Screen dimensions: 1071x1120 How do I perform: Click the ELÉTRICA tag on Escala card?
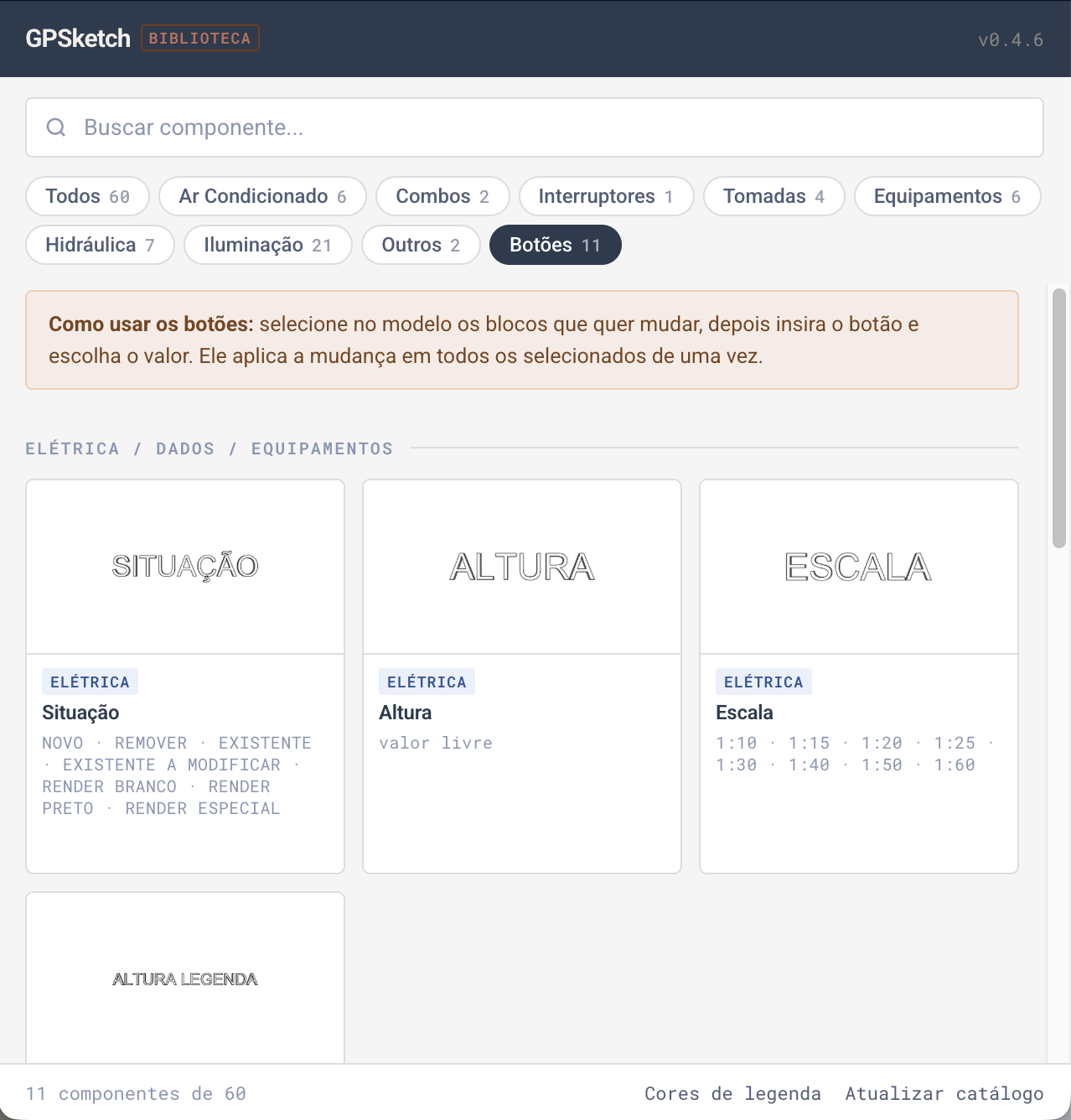(763, 682)
